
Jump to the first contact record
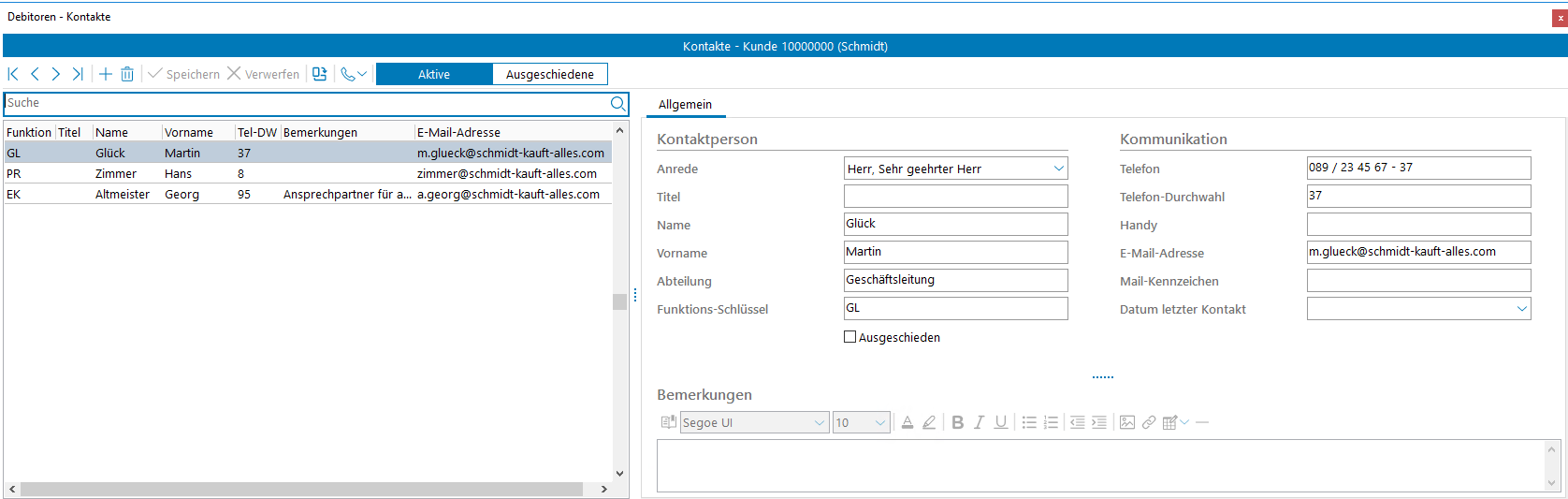tap(13, 74)
